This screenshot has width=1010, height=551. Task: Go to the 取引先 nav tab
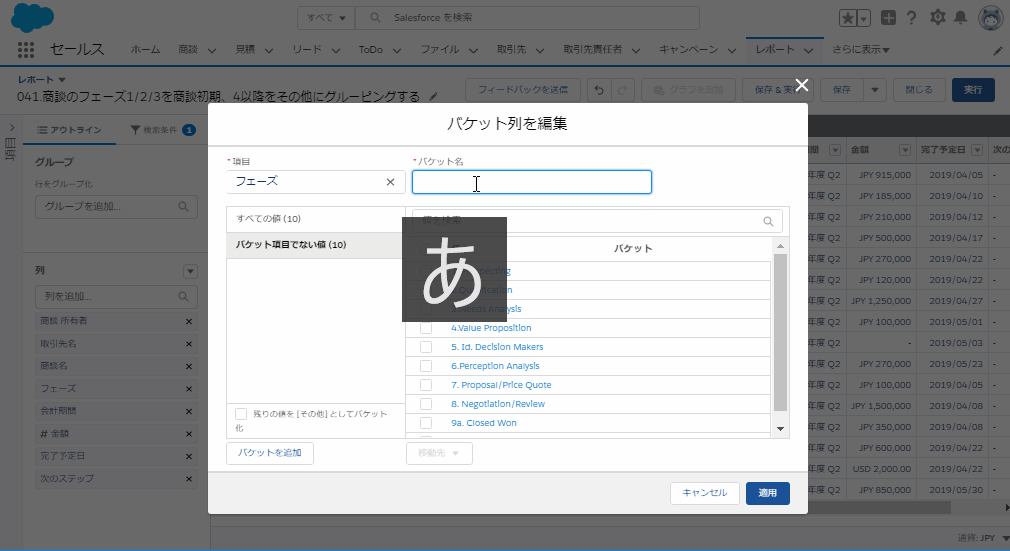point(511,50)
